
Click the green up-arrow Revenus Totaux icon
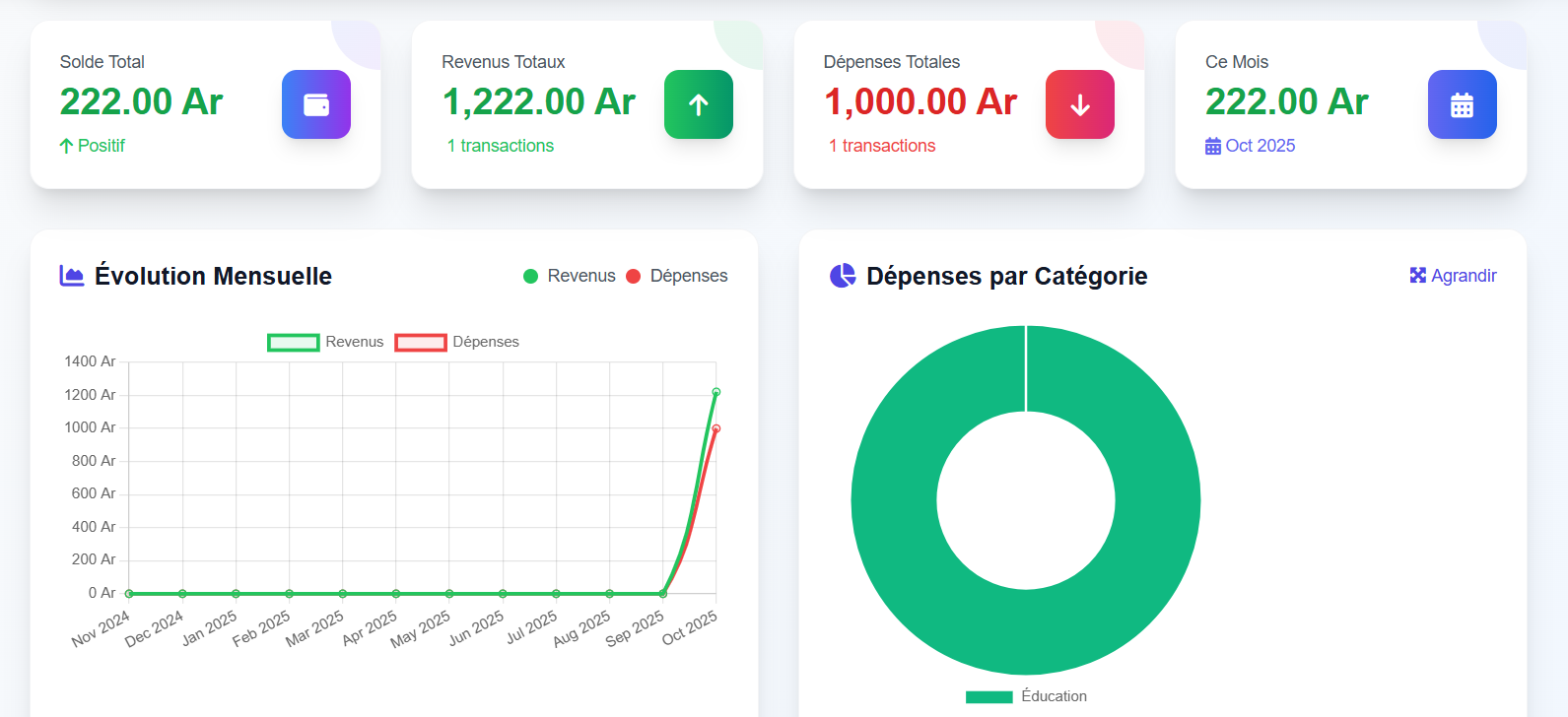click(698, 104)
